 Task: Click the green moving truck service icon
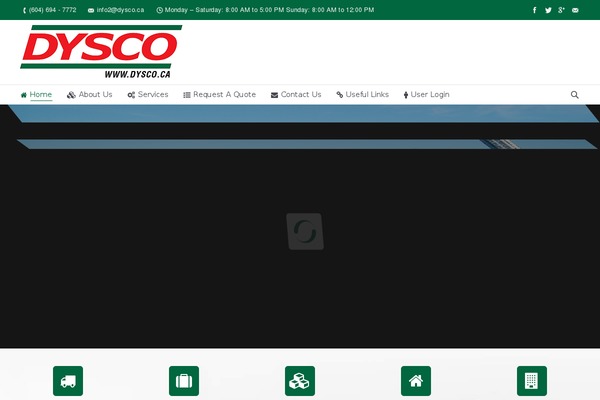click(x=68, y=381)
